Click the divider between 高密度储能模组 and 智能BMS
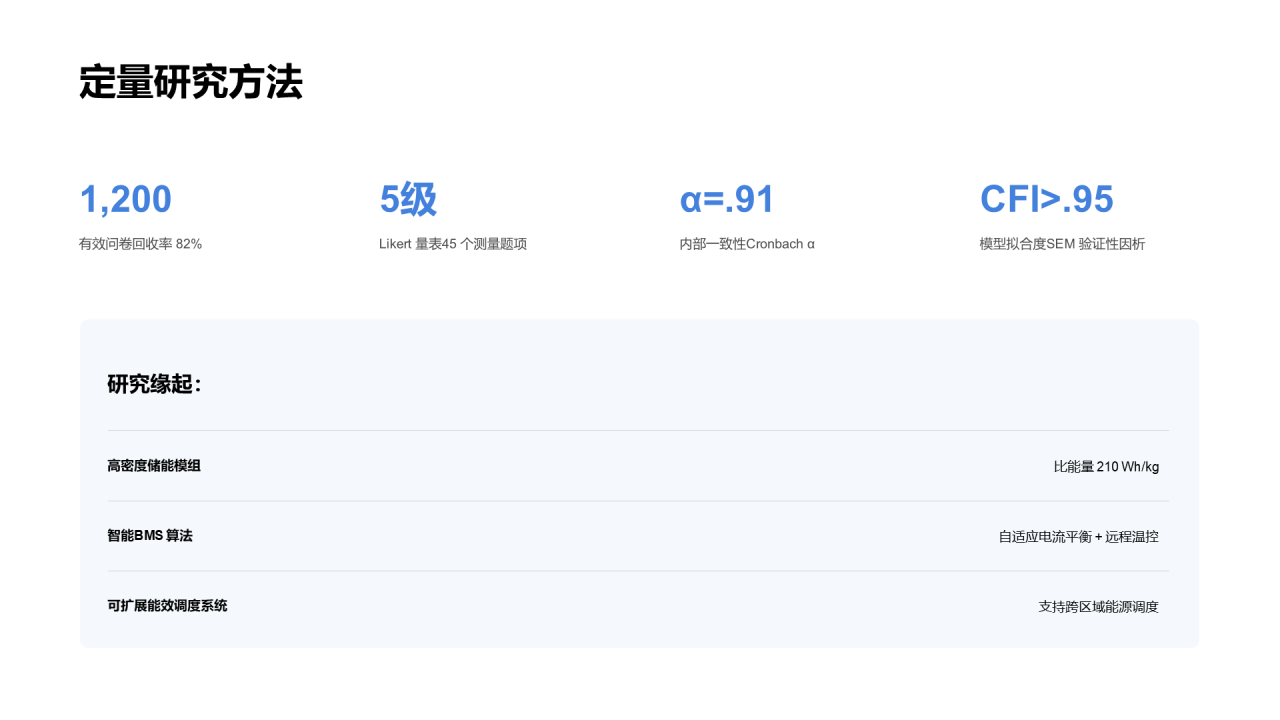 (x=638, y=501)
